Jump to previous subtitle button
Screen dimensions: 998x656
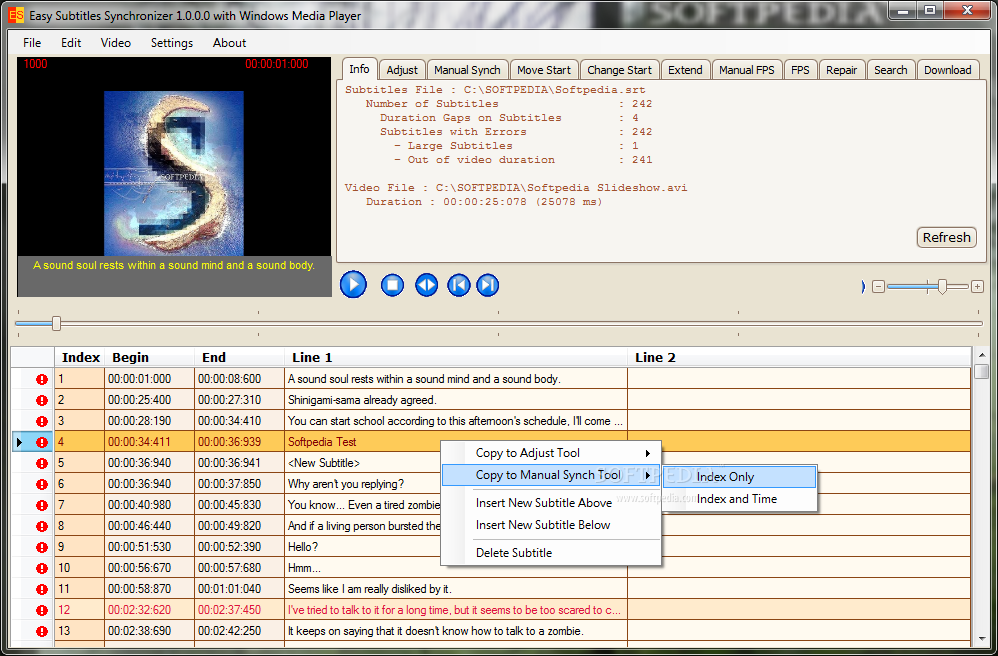pos(458,284)
